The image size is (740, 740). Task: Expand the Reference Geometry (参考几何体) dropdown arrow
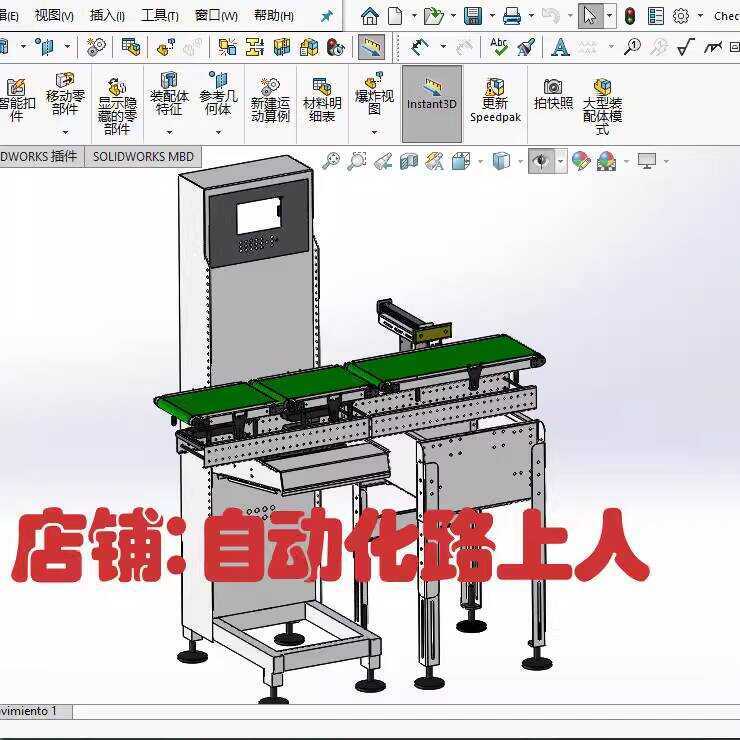218,132
